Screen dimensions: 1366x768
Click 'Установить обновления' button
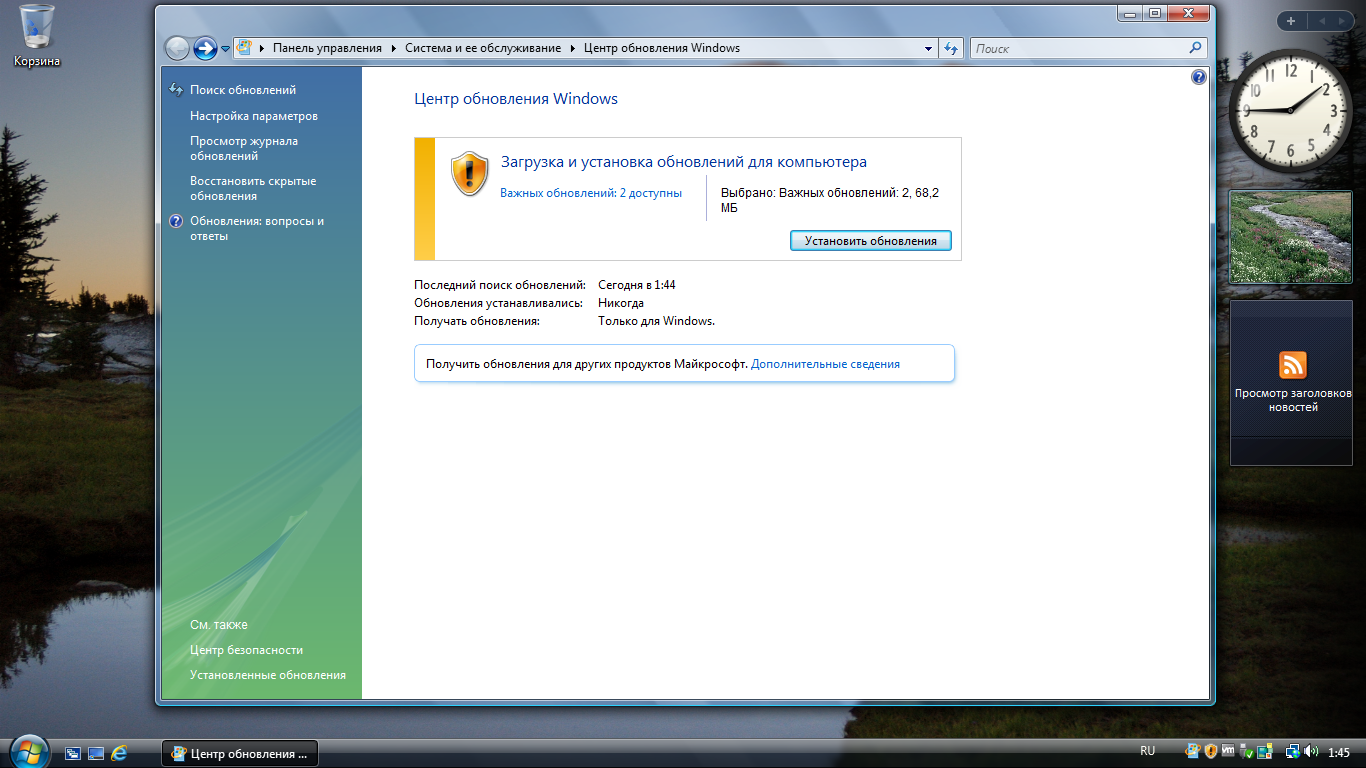coord(871,241)
